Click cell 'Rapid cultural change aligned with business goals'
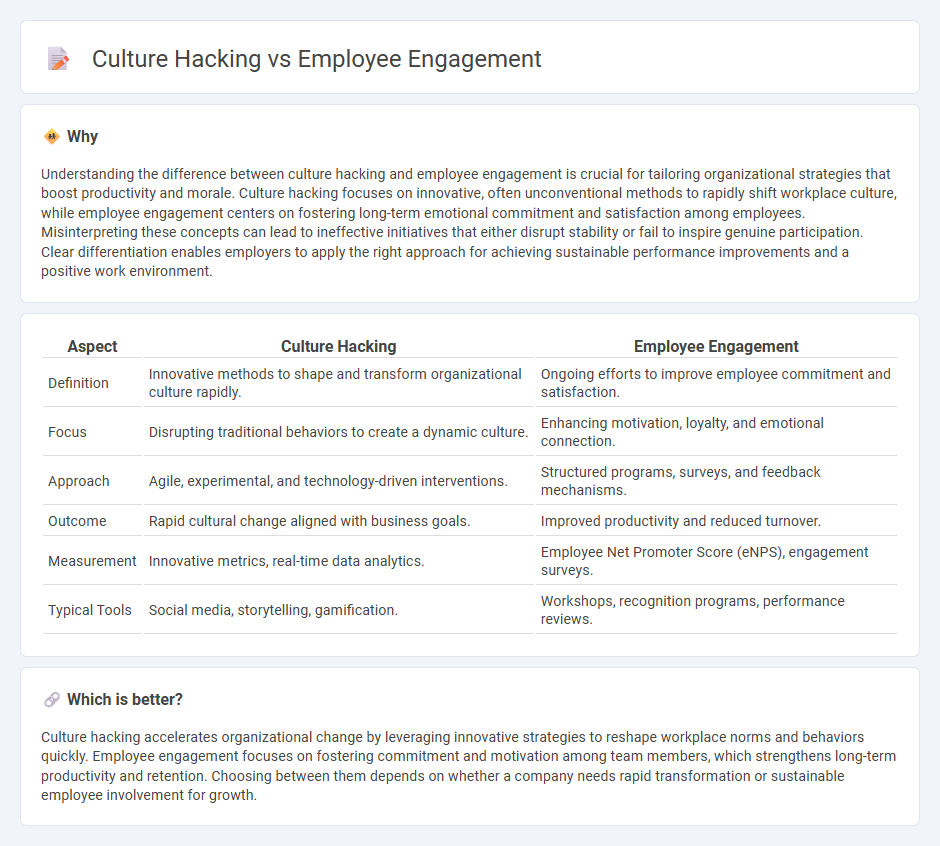 (339, 521)
